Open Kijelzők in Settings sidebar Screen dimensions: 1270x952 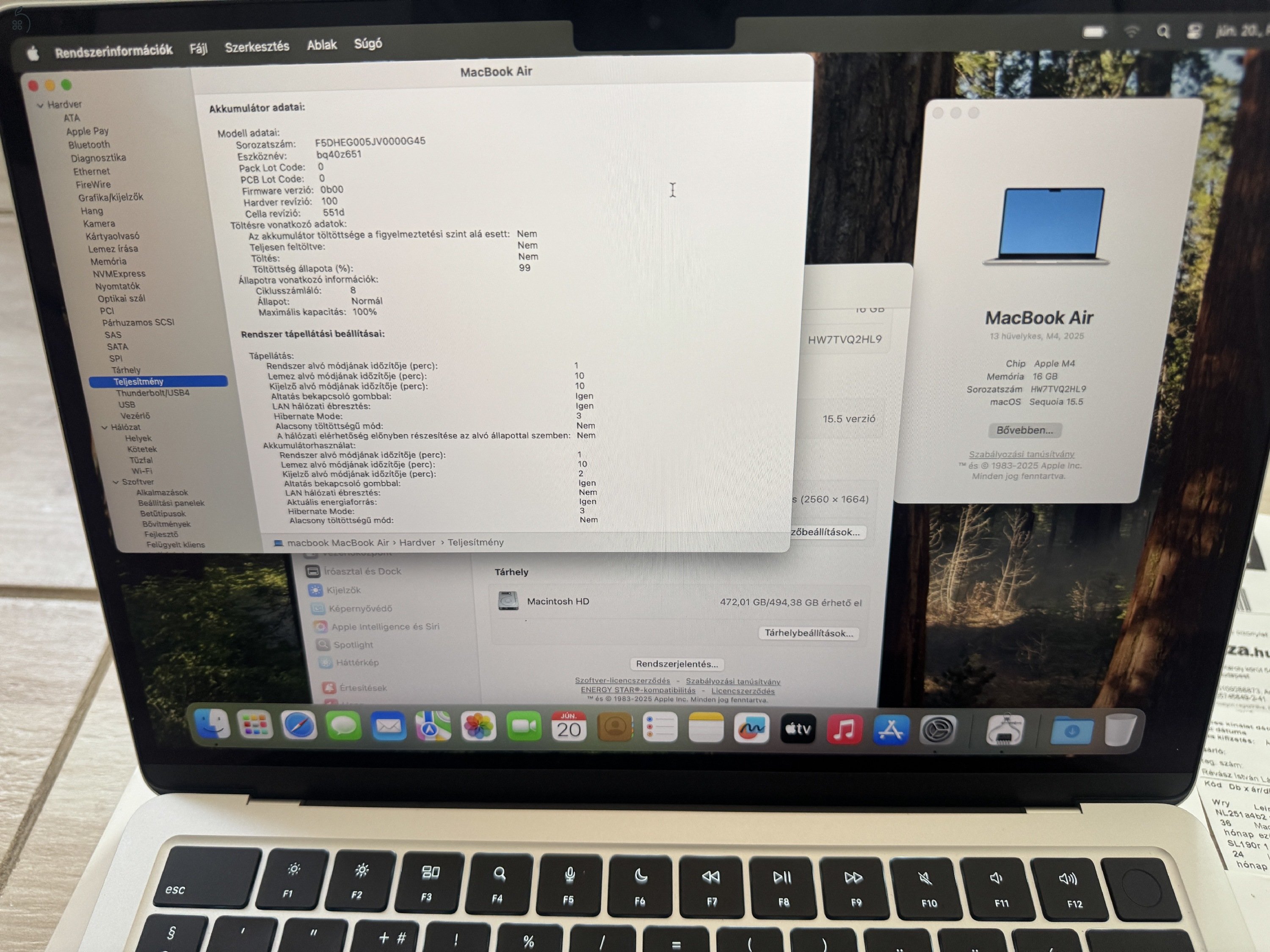pyautogui.click(x=335, y=590)
